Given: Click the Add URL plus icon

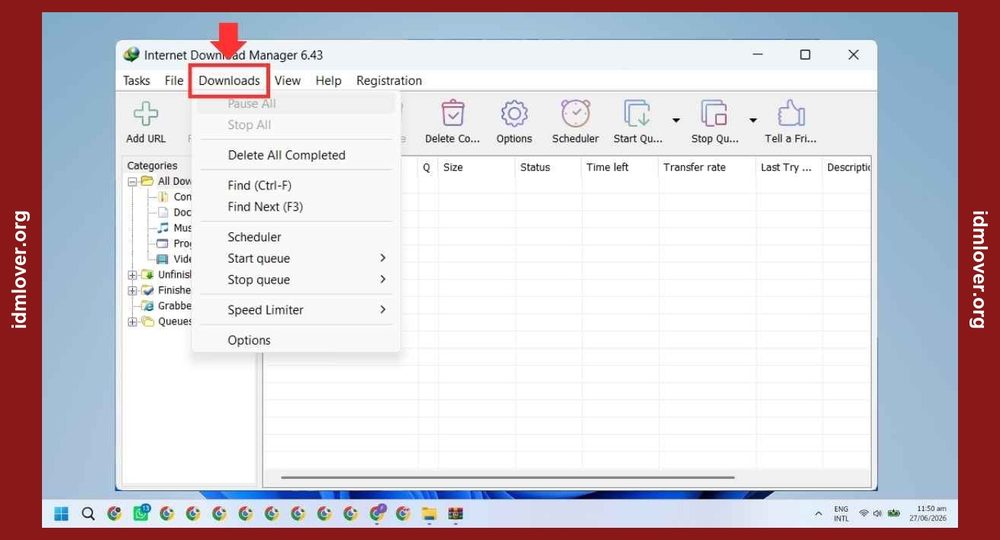Looking at the screenshot, I should pos(145,114).
